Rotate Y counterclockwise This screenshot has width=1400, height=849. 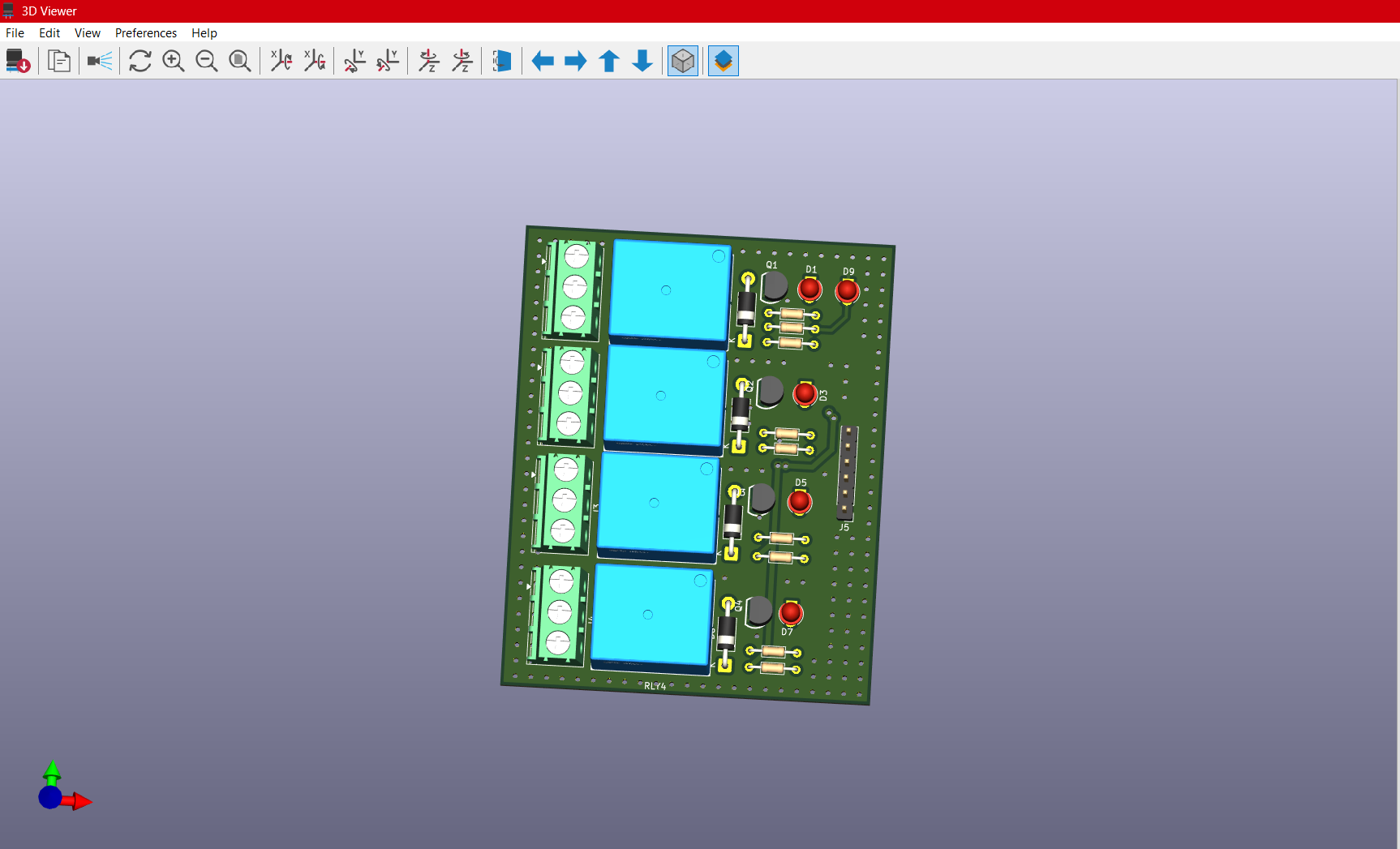388,61
